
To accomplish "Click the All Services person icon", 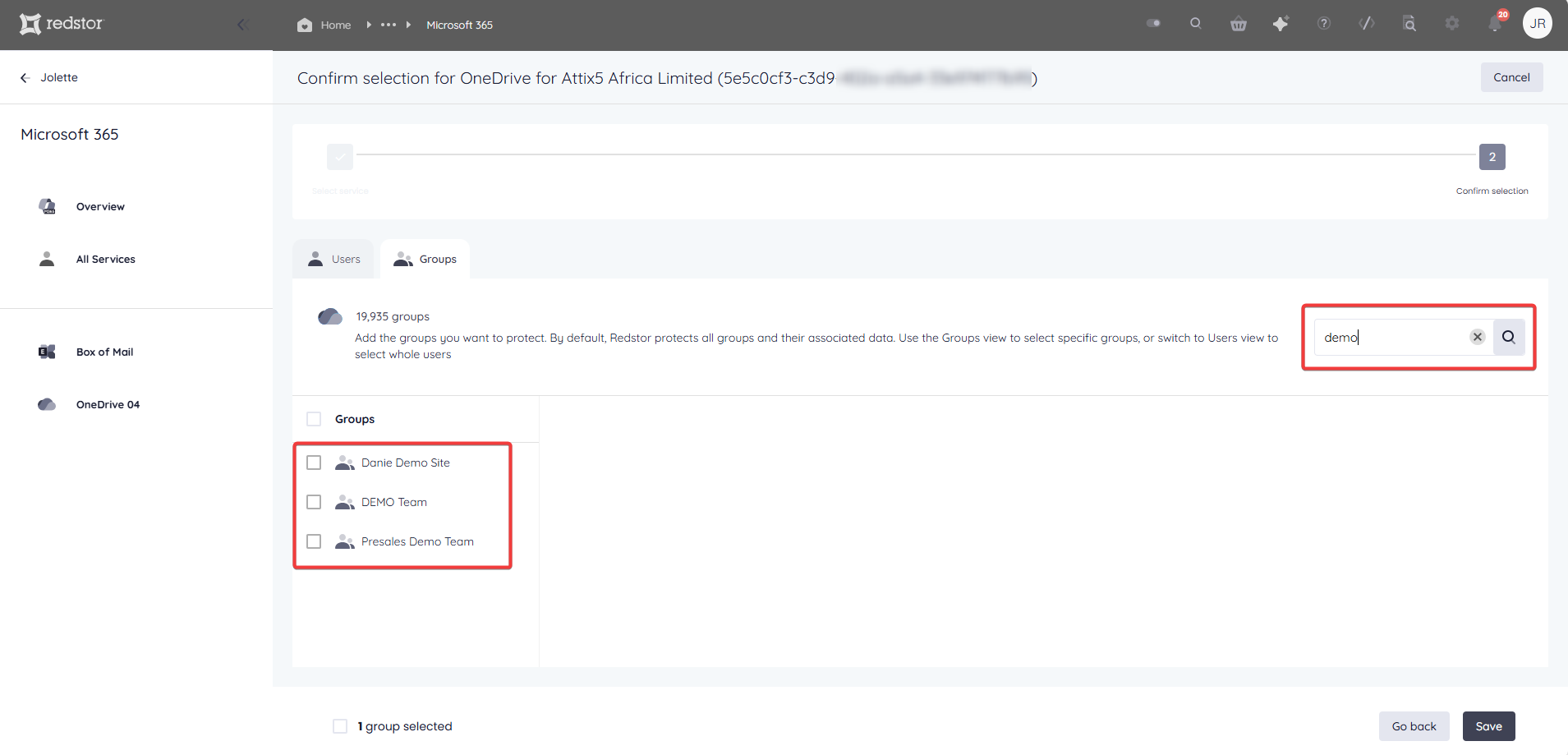I will coord(47,259).
